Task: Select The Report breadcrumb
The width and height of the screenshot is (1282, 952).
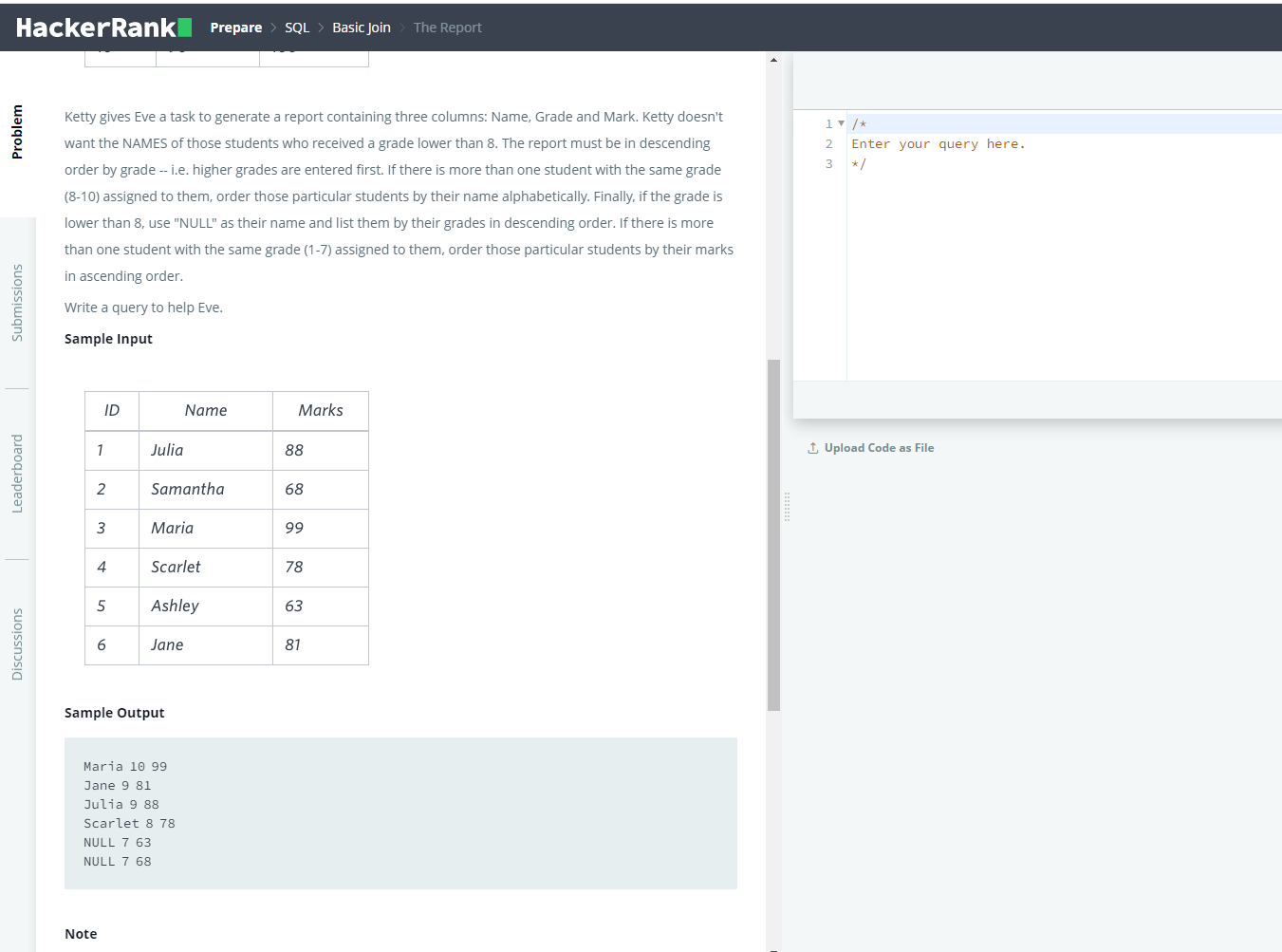Action: [448, 28]
